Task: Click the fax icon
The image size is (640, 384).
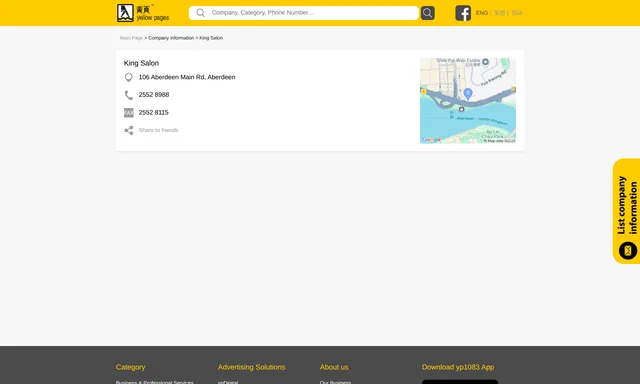Action: pyautogui.click(x=129, y=113)
